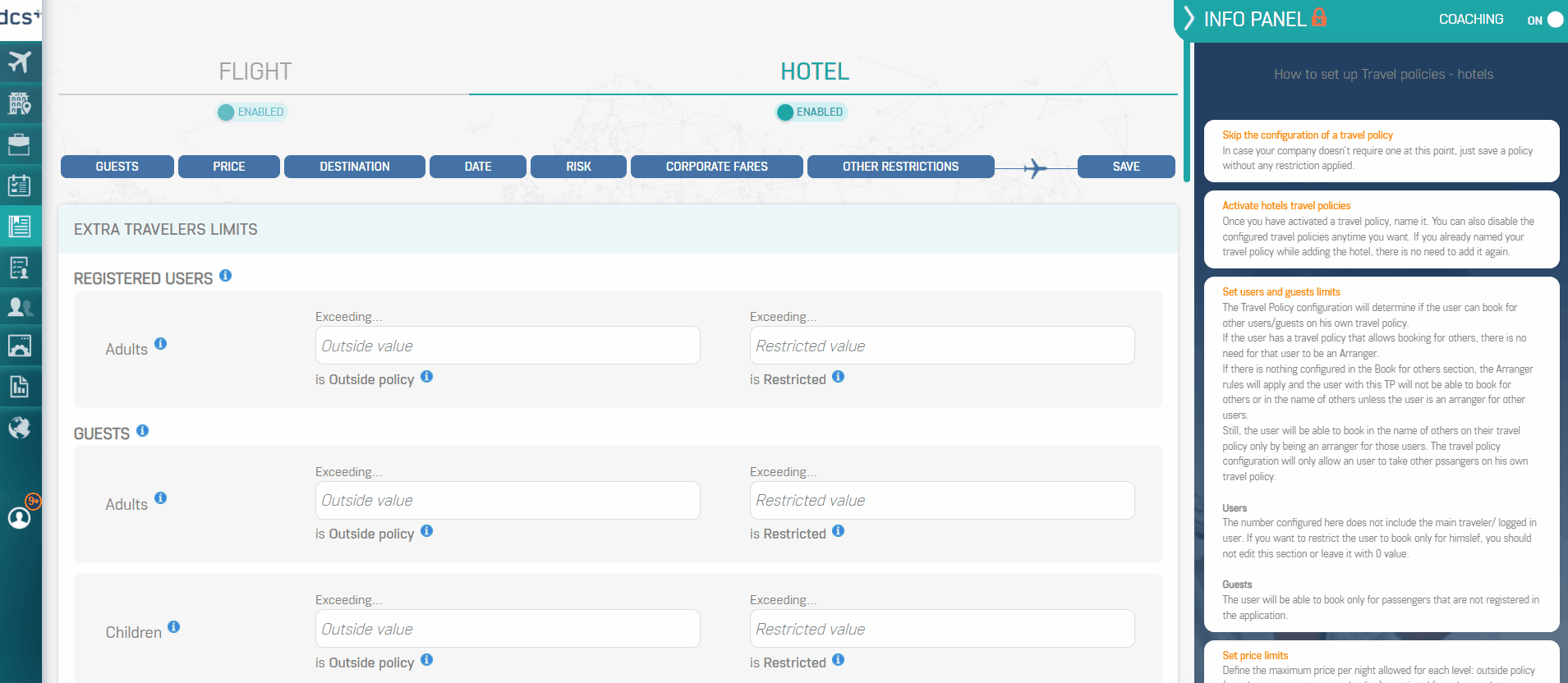1568x683 pixels.
Task: Toggle the Hotel Enabled switch
Action: tap(785, 112)
